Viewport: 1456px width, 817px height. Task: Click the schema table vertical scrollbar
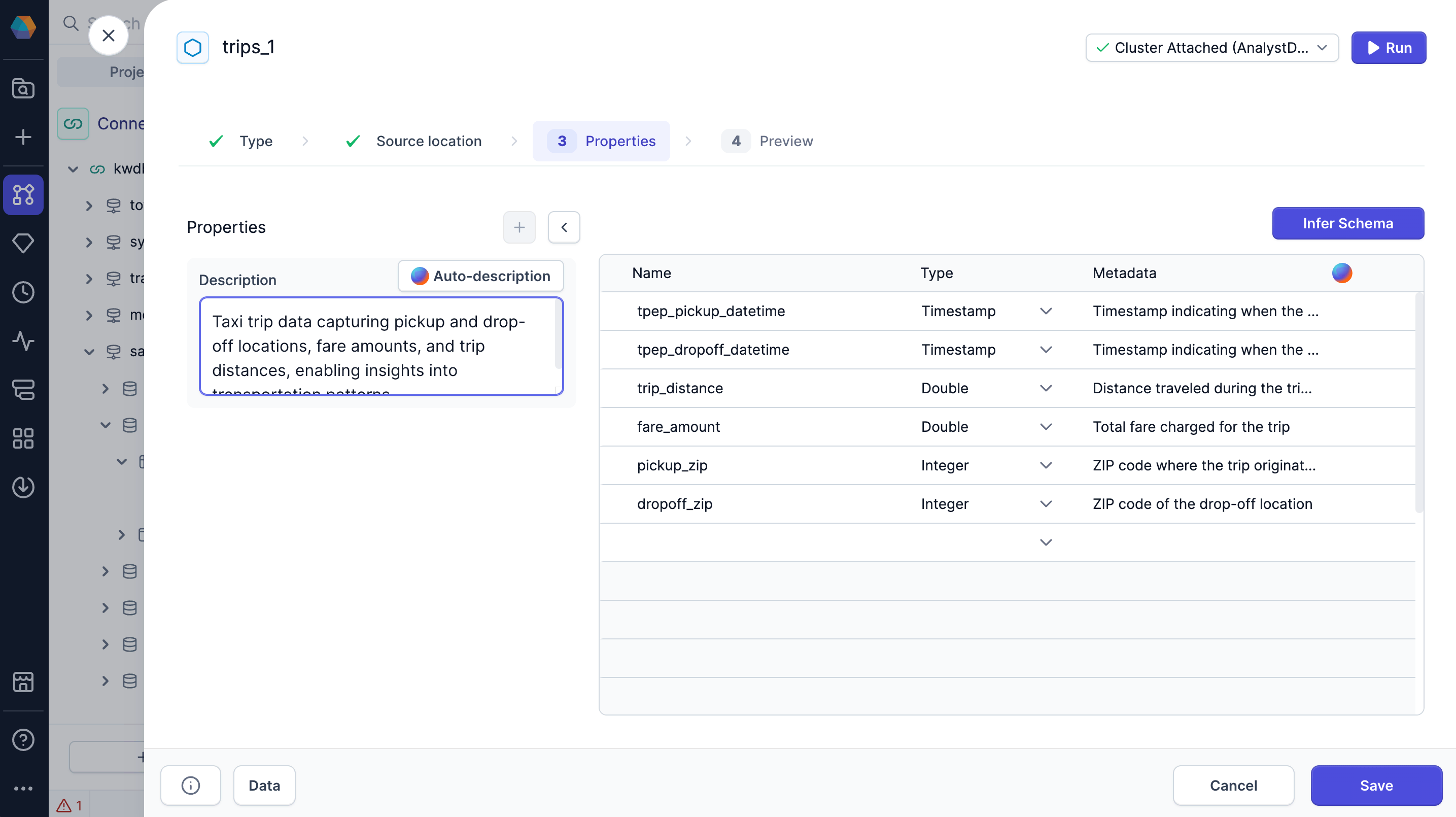point(1418,401)
